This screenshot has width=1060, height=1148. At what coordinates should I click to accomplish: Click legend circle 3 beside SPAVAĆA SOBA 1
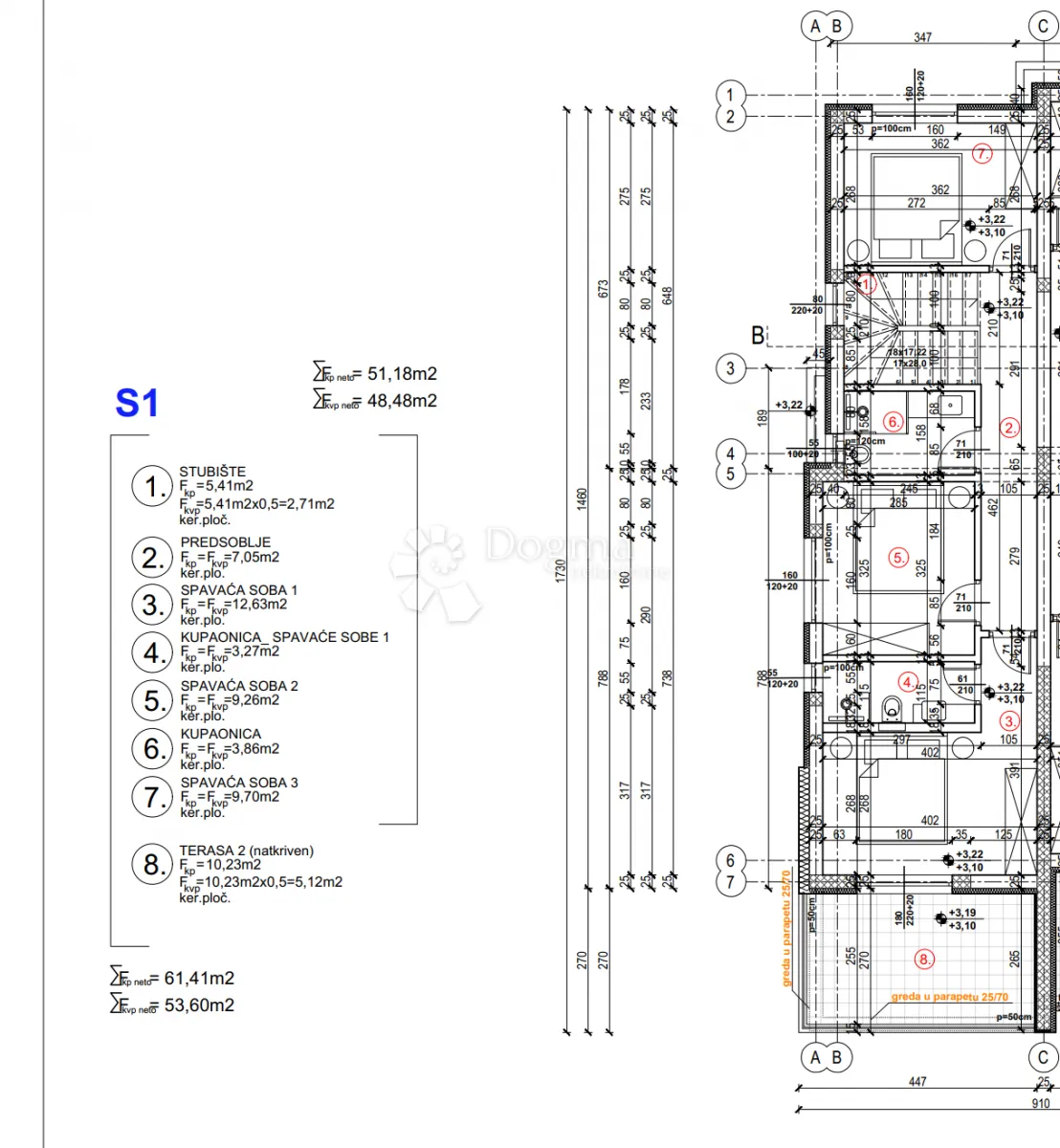pyautogui.click(x=152, y=605)
